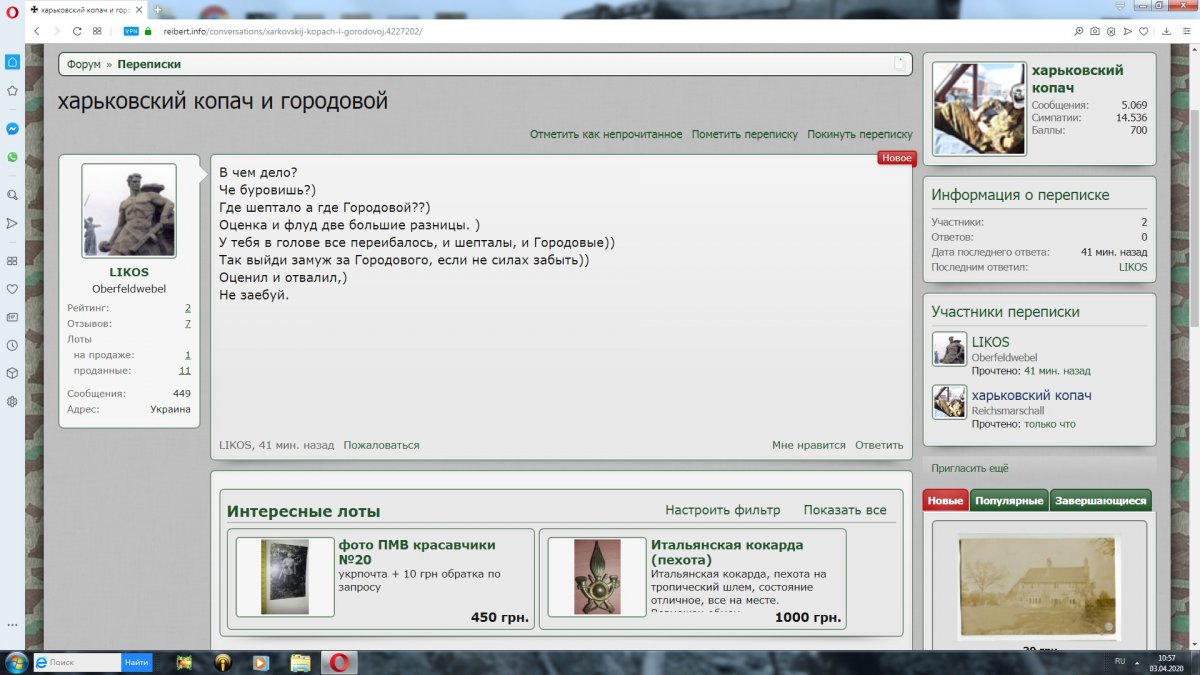Open the search-in-page magnifier icon in toolbar
The height and width of the screenshot is (675, 1200).
[x=1079, y=31]
